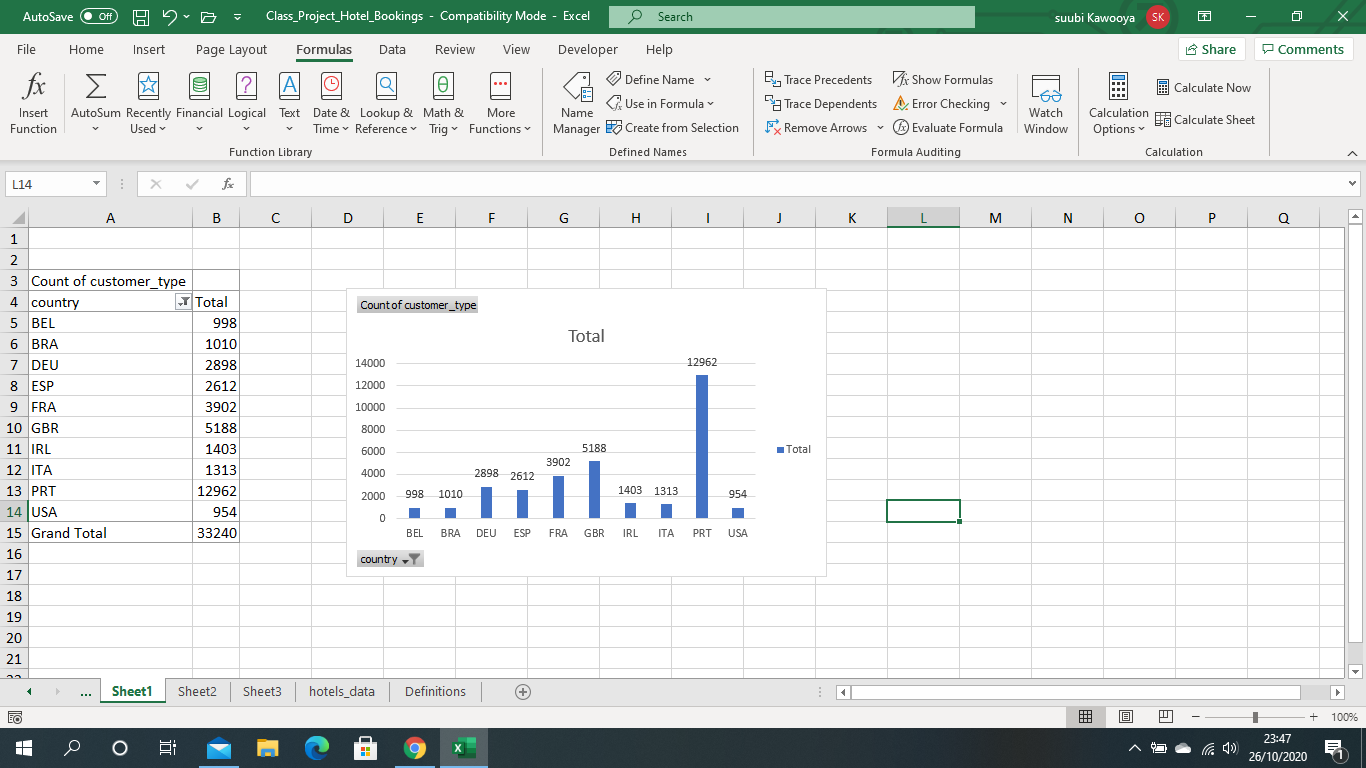Expand the Define Name dropdown
Viewport: 1366px width, 768px height.
tap(707, 80)
